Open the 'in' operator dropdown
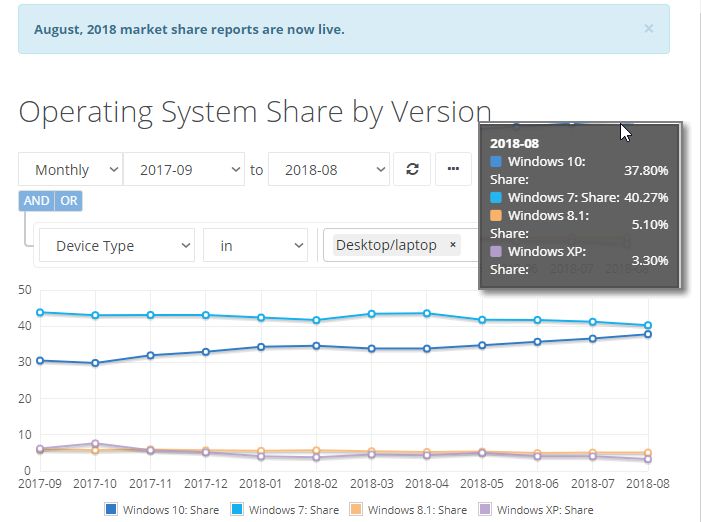701x522 pixels. [255, 245]
